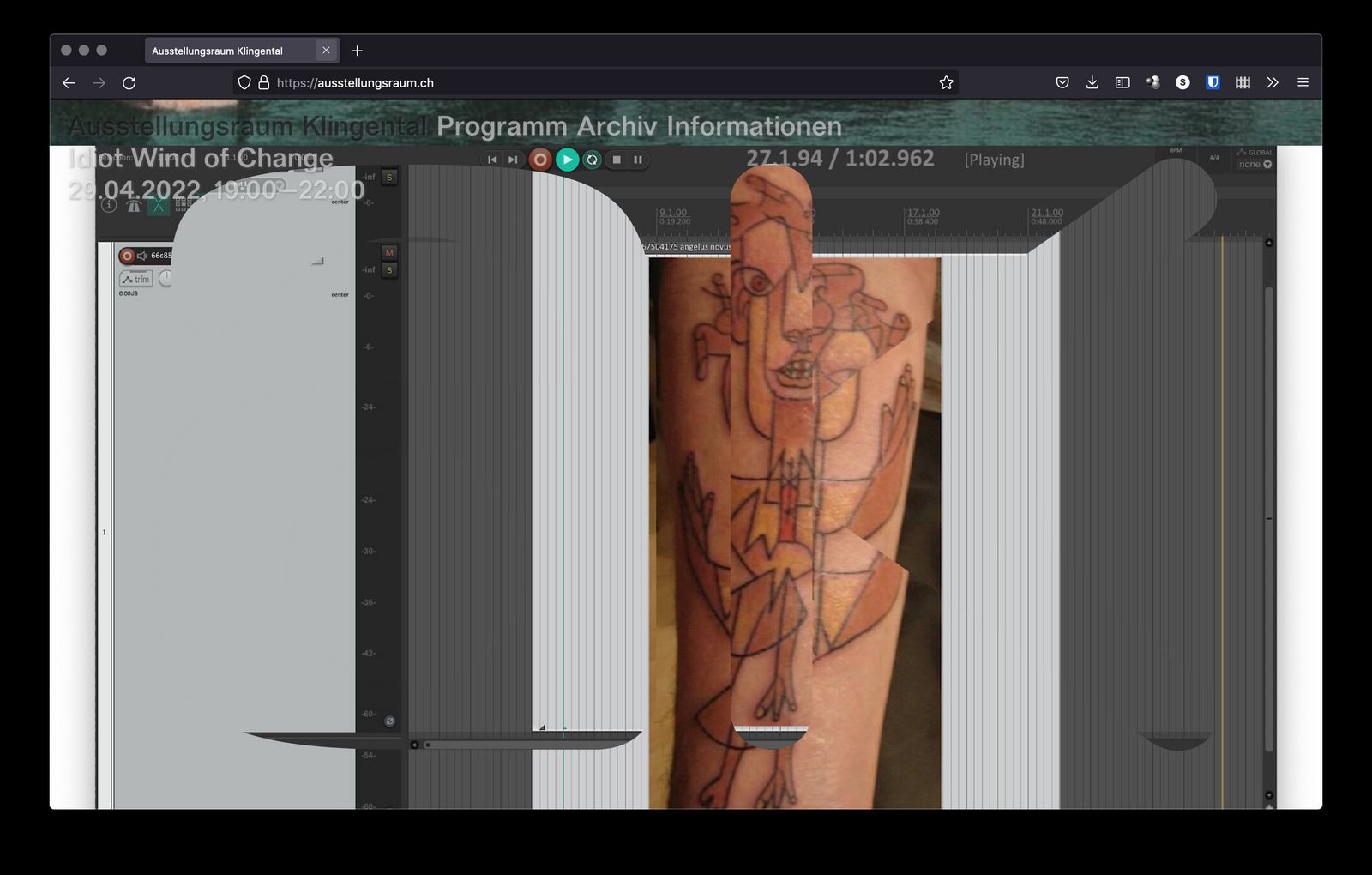Solo the track with lower S button

(389, 270)
